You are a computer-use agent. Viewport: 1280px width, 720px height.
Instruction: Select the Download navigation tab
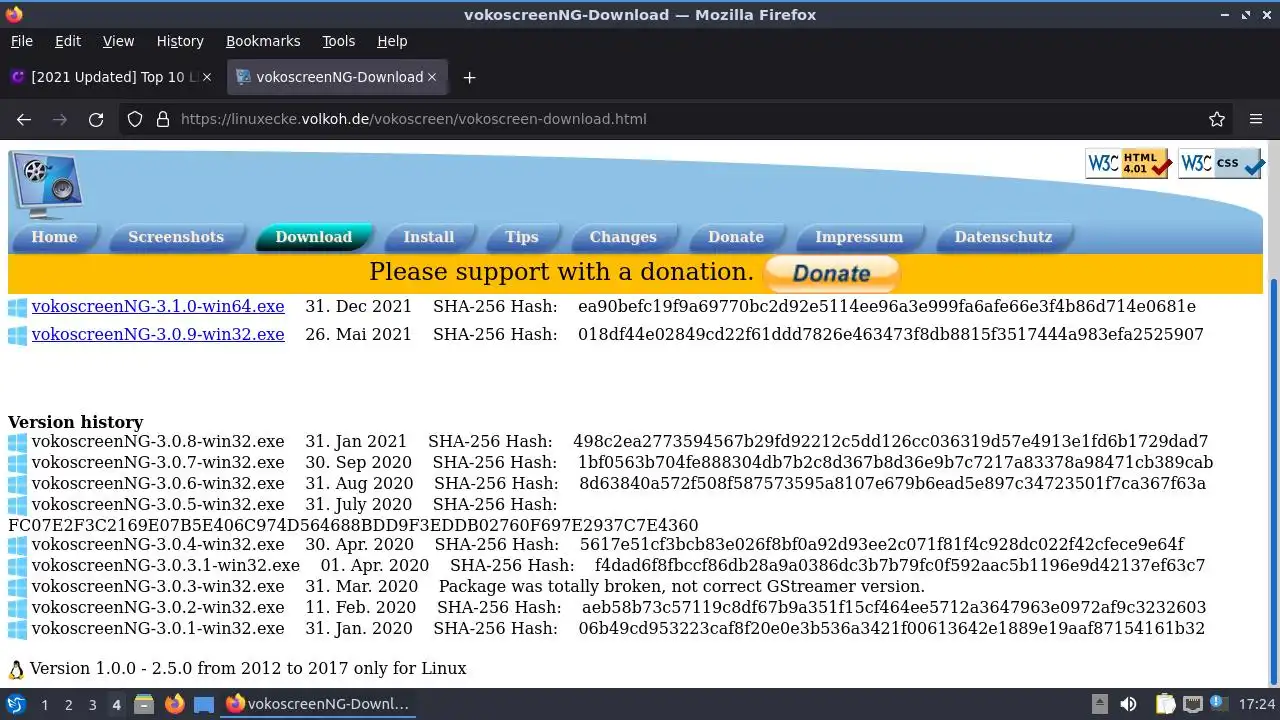click(x=314, y=237)
